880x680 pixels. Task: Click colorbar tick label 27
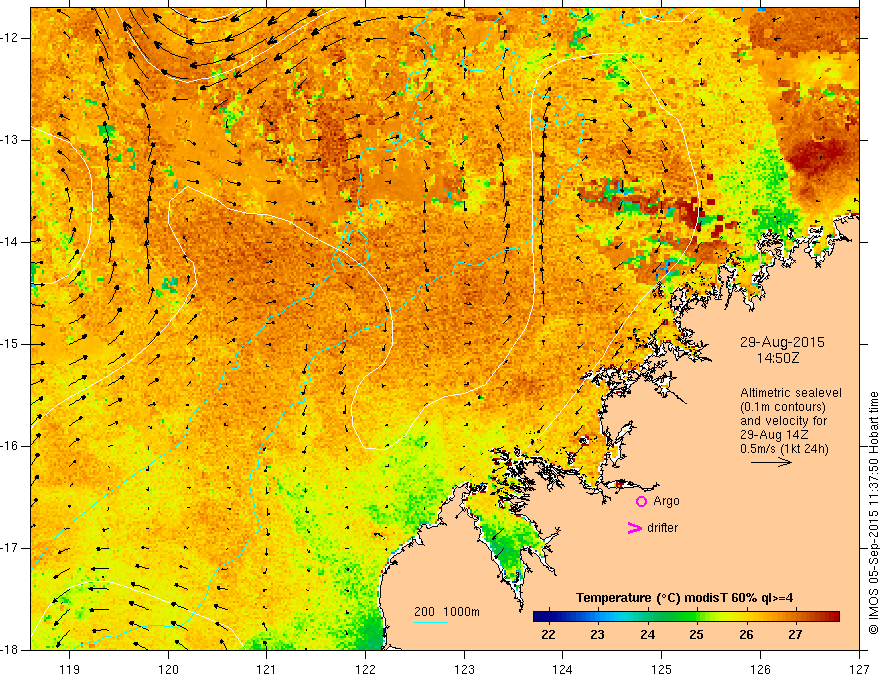[x=795, y=635]
